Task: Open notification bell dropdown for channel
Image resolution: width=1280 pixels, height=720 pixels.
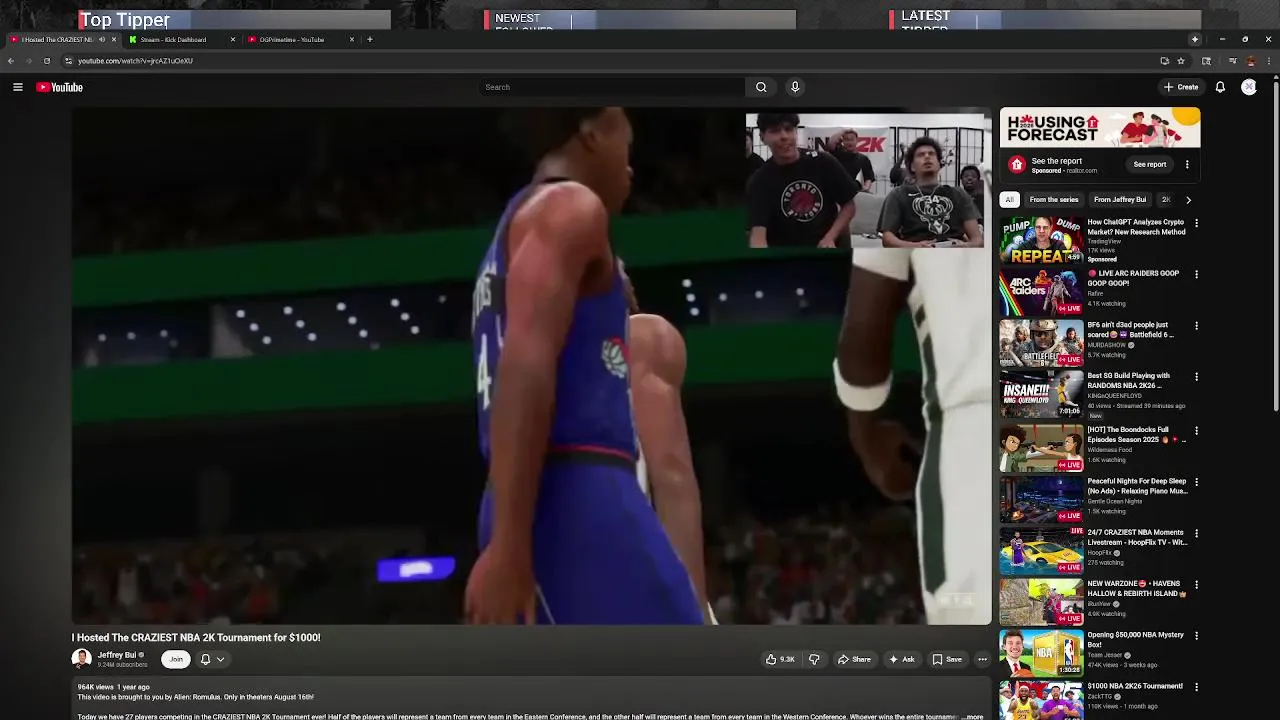Action: coord(211,659)
